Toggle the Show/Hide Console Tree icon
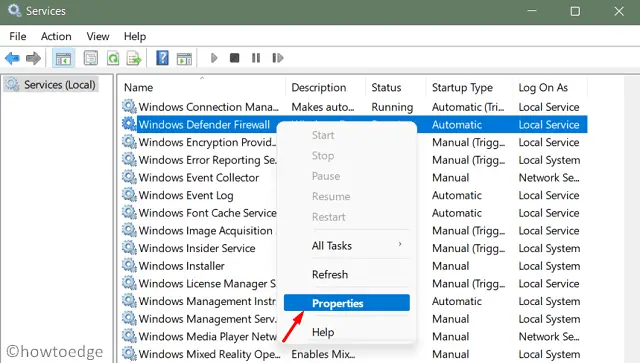This screenshot has width=640, height=363. click(x=63, y=58)
